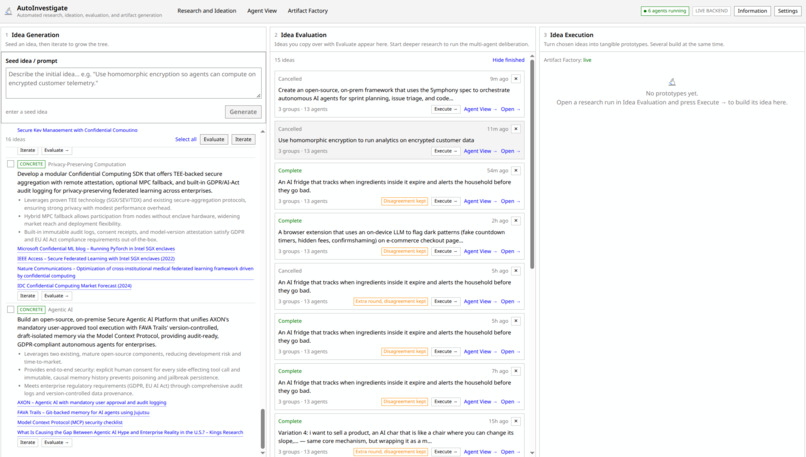Open the Kings Research Agentic AI Hype link
The height and width of the screenshot is (457, 806).
click(130, 432)
